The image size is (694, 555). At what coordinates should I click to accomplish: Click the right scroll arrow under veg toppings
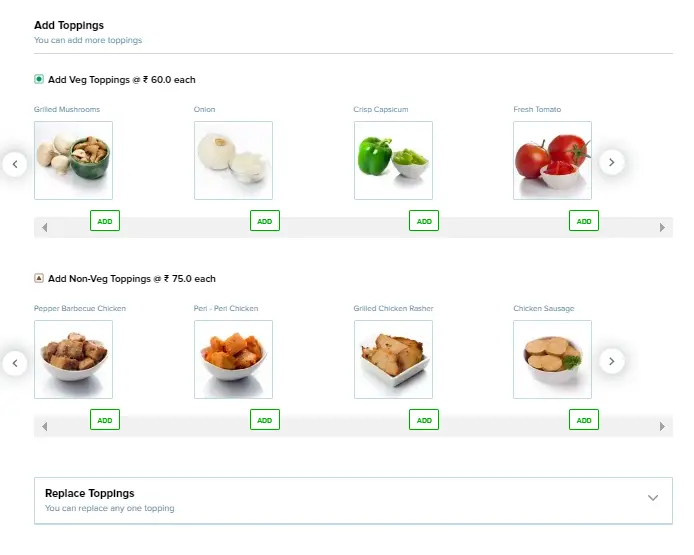coord(662,227)
